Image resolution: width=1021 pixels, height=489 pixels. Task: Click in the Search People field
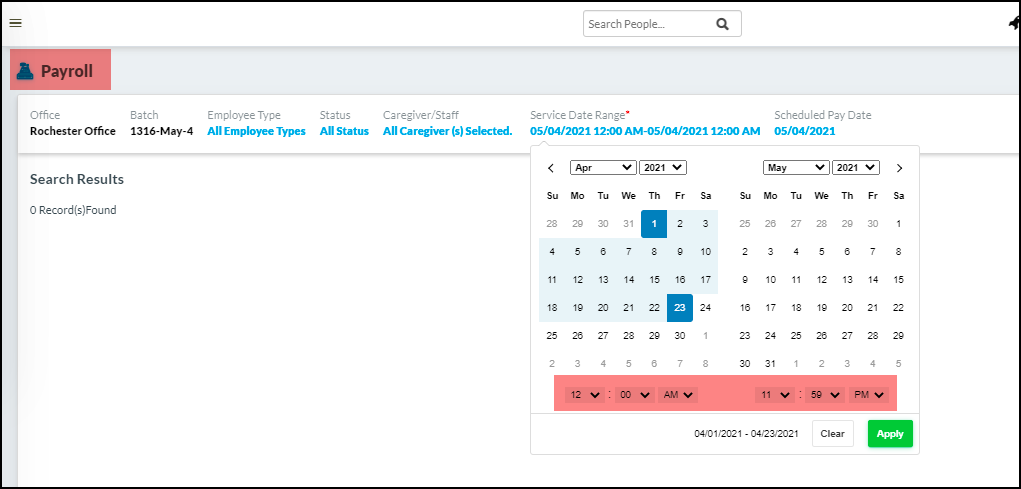click(648, 24)
